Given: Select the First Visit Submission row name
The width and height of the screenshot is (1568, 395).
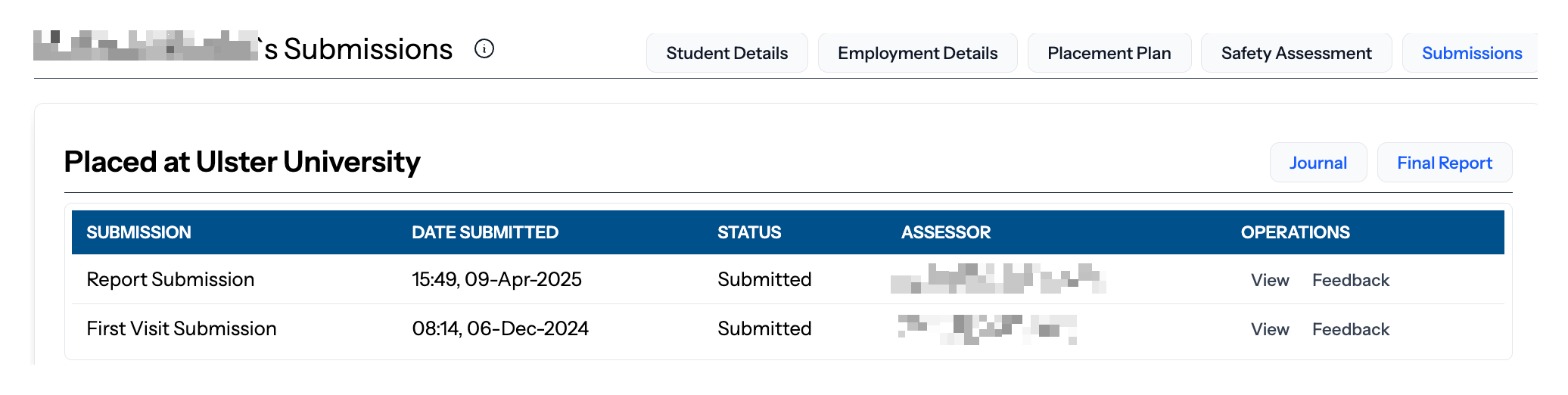Looking at the screenshot, I should click(182, 328).
